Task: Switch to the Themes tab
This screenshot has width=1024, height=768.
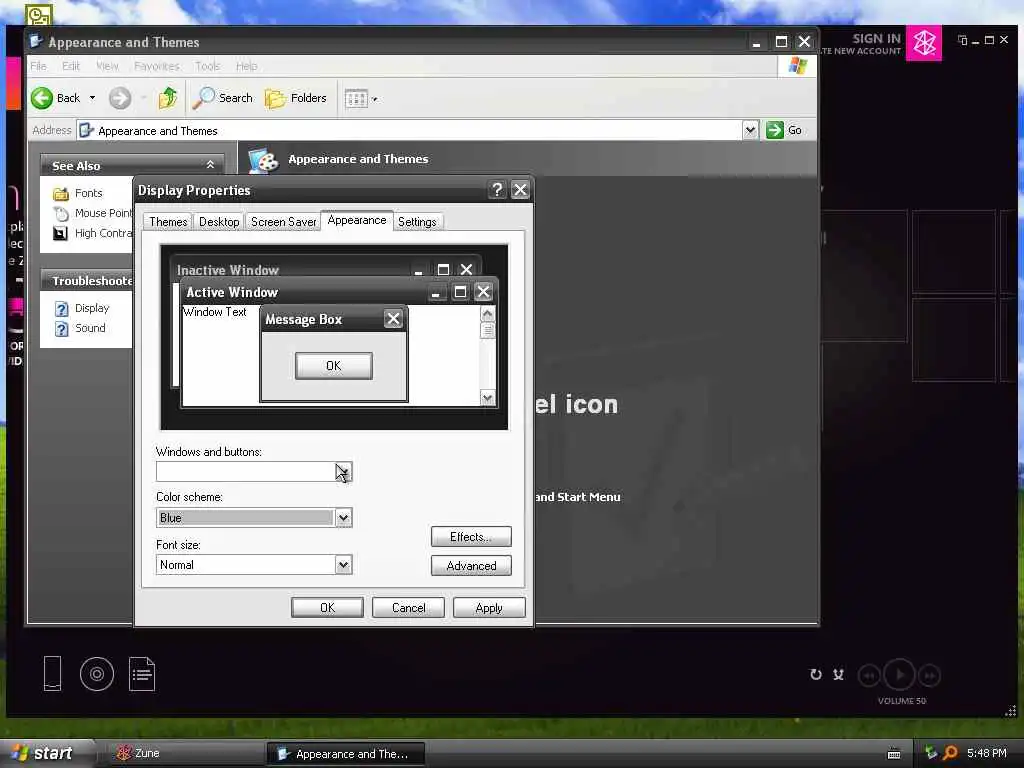Action: point(168,222)
